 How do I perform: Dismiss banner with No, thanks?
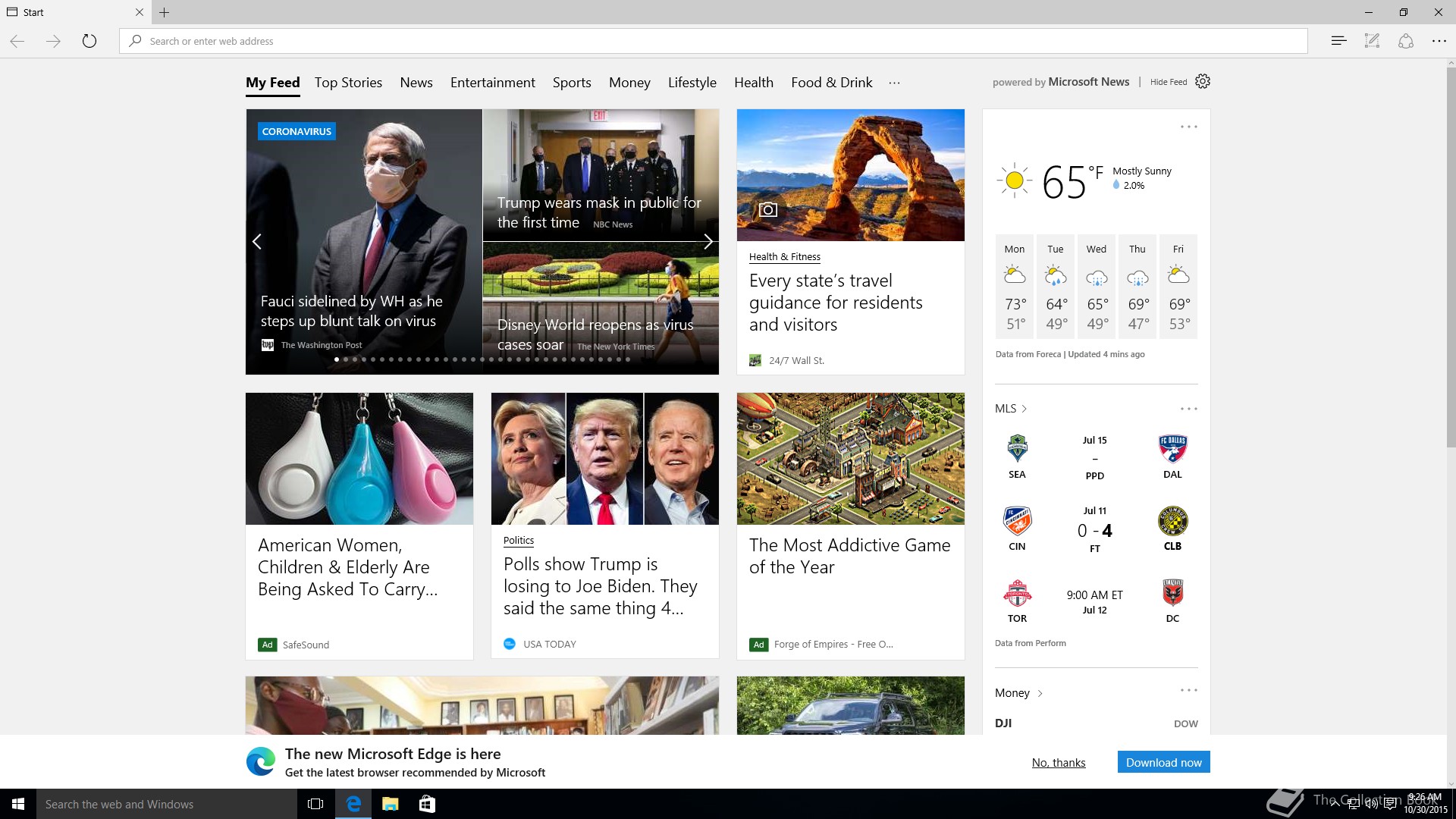click(1059, 763)
